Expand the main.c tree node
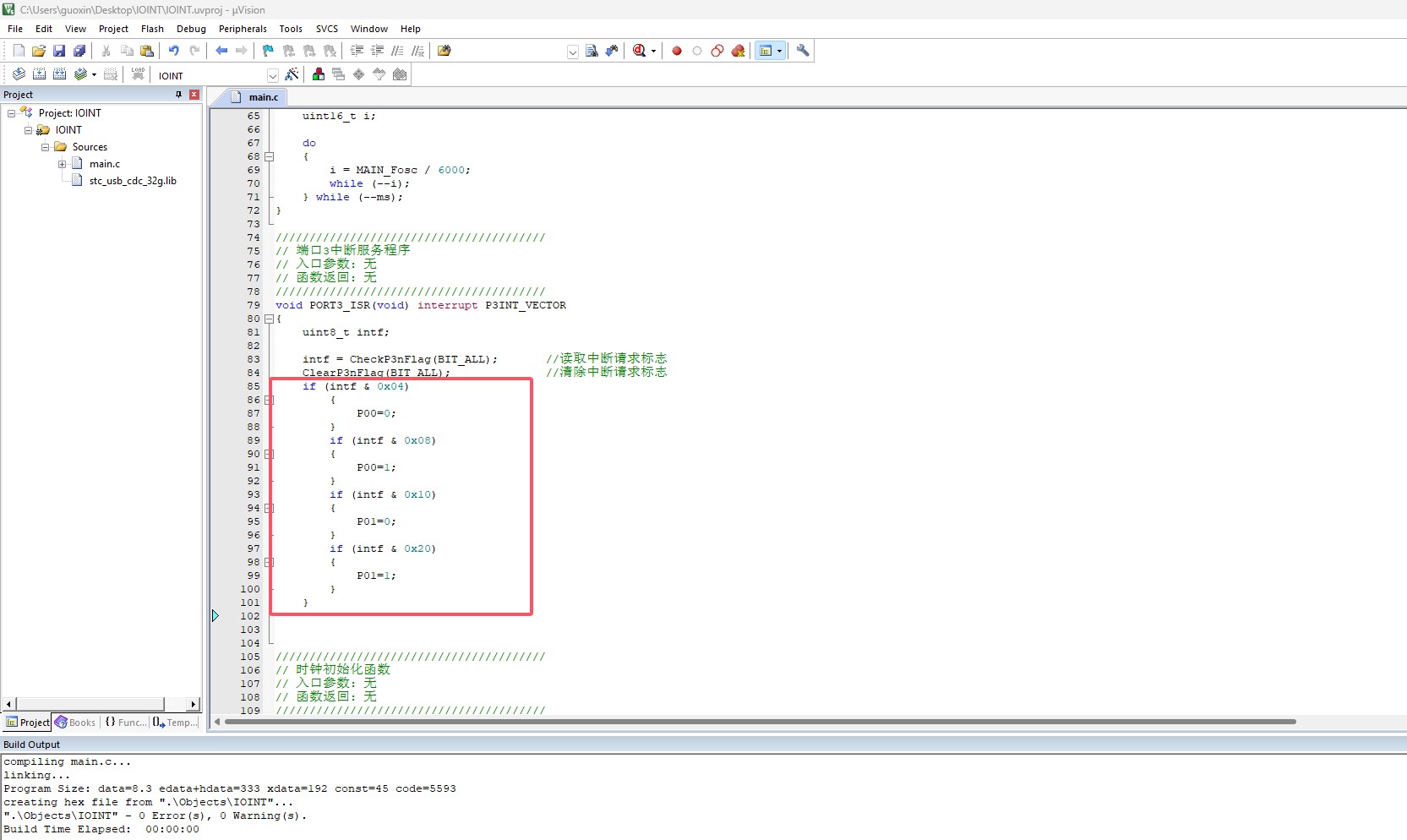Image resolution: width=1407 pixels, height=840 pixels. (x=63, y=164)
